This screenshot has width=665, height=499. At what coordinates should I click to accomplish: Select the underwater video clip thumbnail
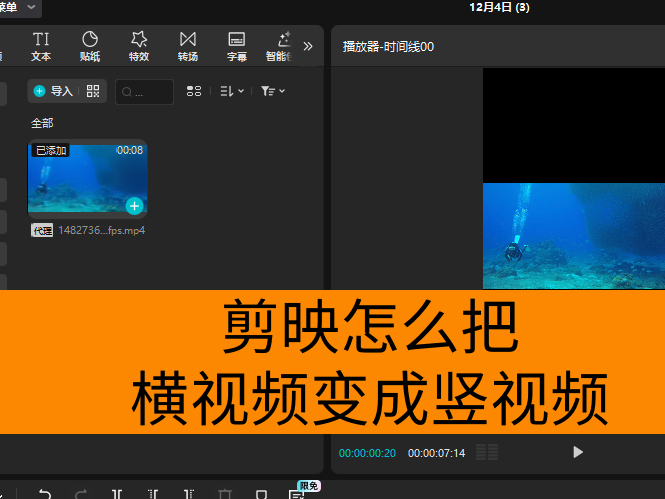[x=88, y=179]
